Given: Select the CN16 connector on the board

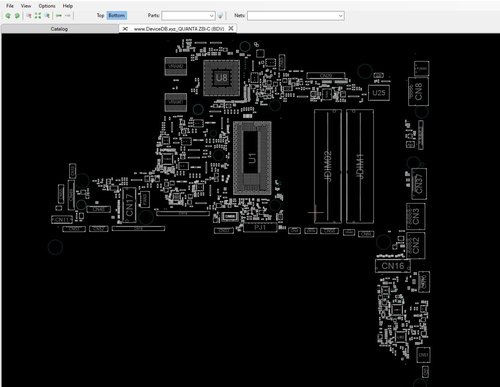Looking at the screenshot, I should pyautogui.click(x=393, y=266).
